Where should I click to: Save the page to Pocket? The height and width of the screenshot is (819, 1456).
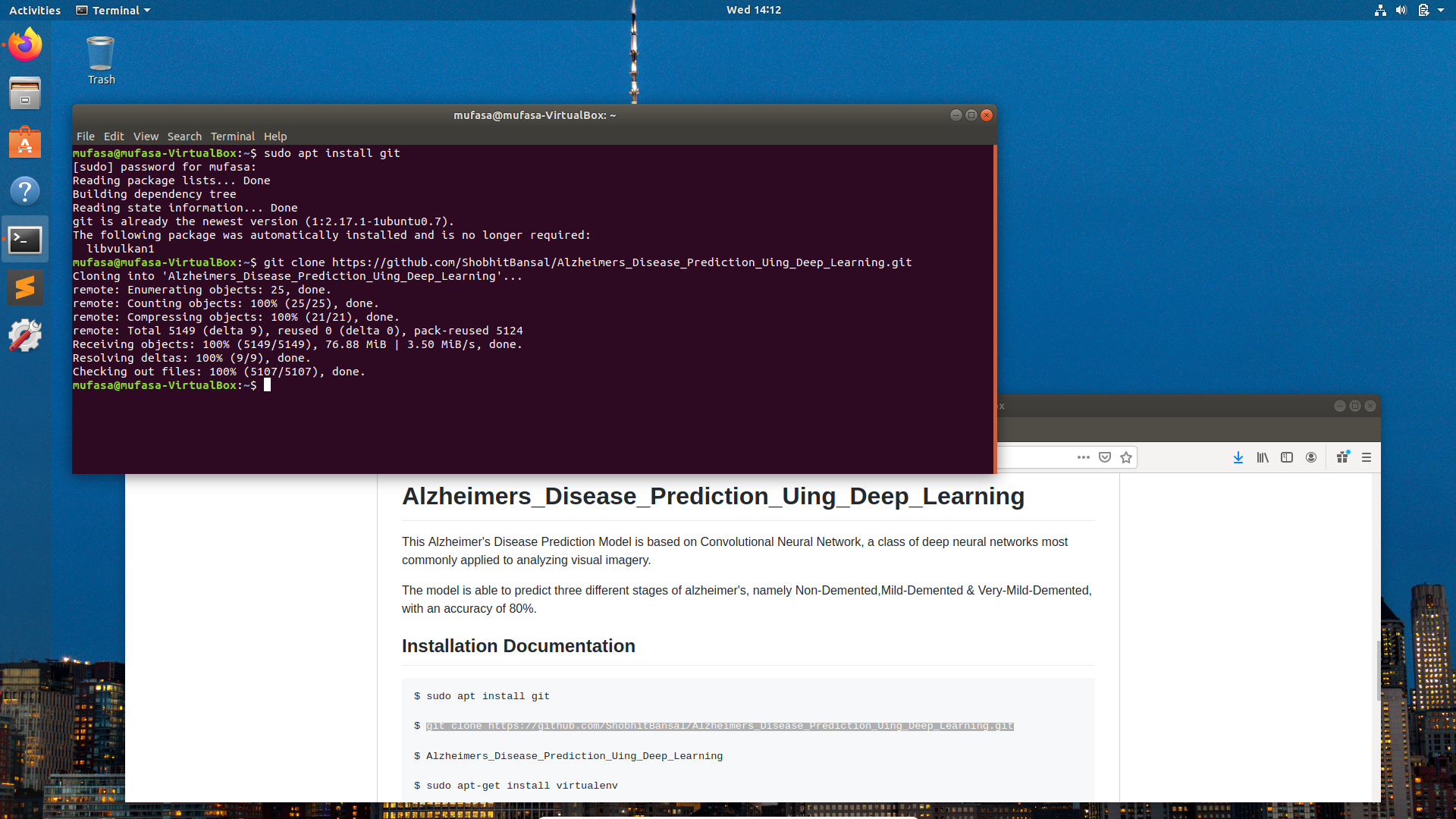(1105, 457)
